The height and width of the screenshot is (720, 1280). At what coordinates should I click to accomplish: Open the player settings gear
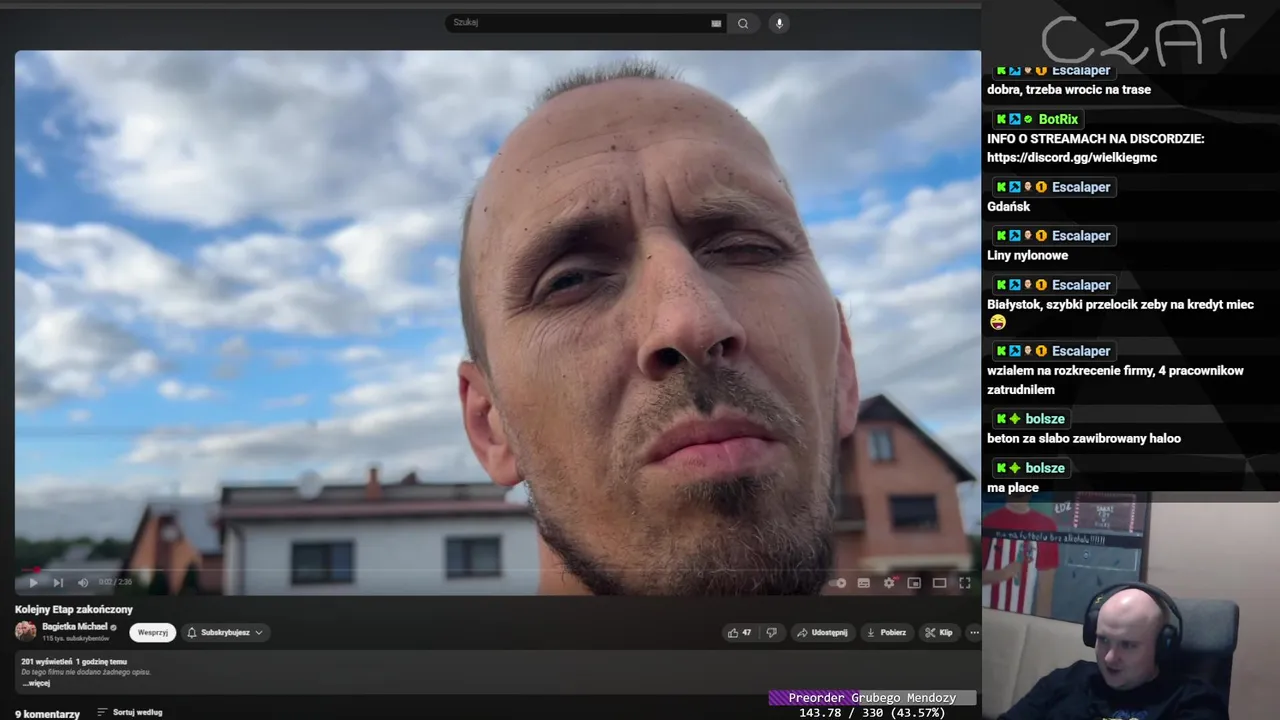pyautogui.click(x=889, y=583)
